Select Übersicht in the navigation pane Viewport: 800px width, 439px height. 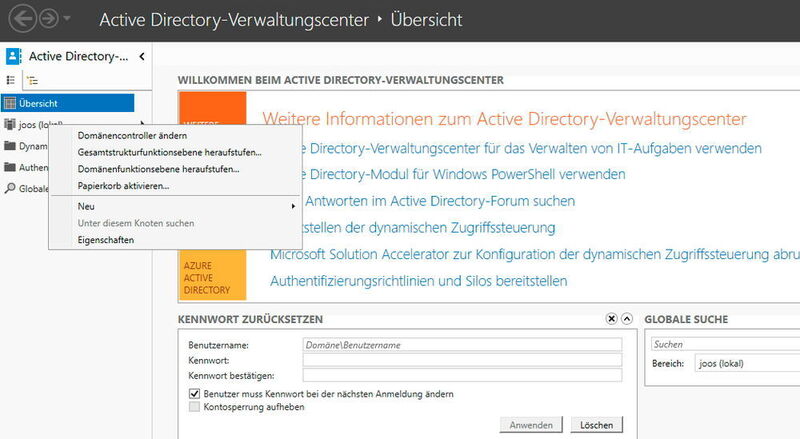click(x=68, y=103)
